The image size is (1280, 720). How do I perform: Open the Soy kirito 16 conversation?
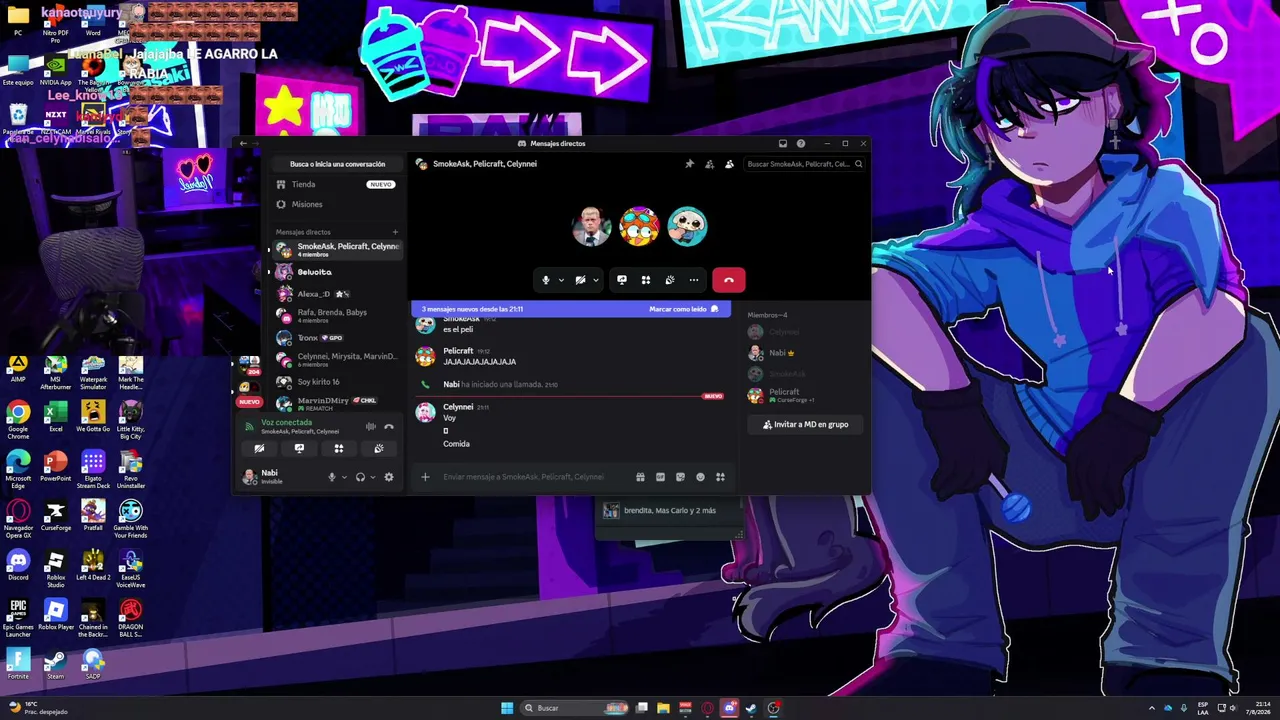[x=337, y=382]
